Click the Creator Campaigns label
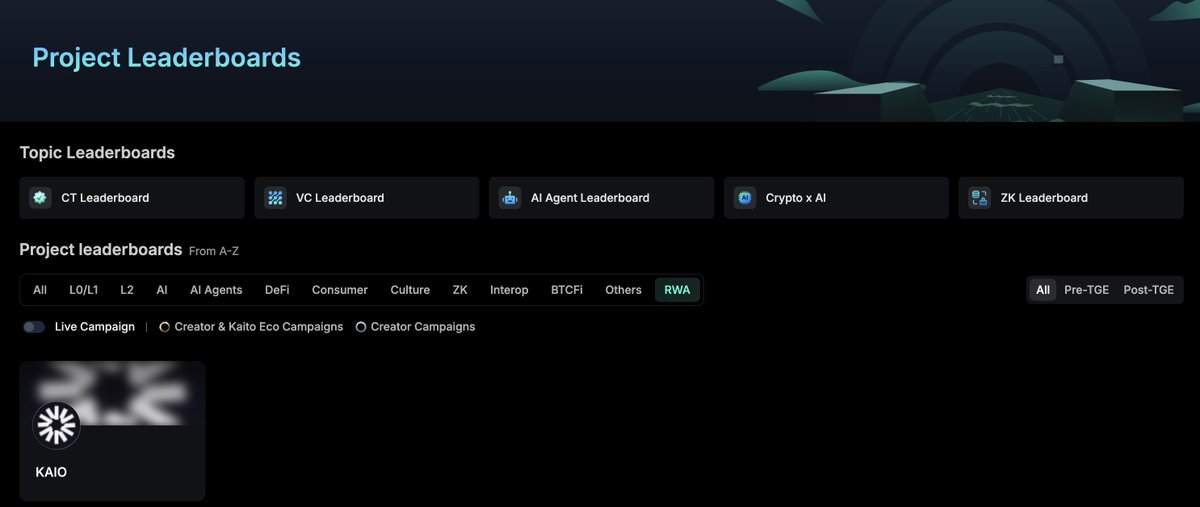Screen dimensions: 1200x507 click(423, 327)
